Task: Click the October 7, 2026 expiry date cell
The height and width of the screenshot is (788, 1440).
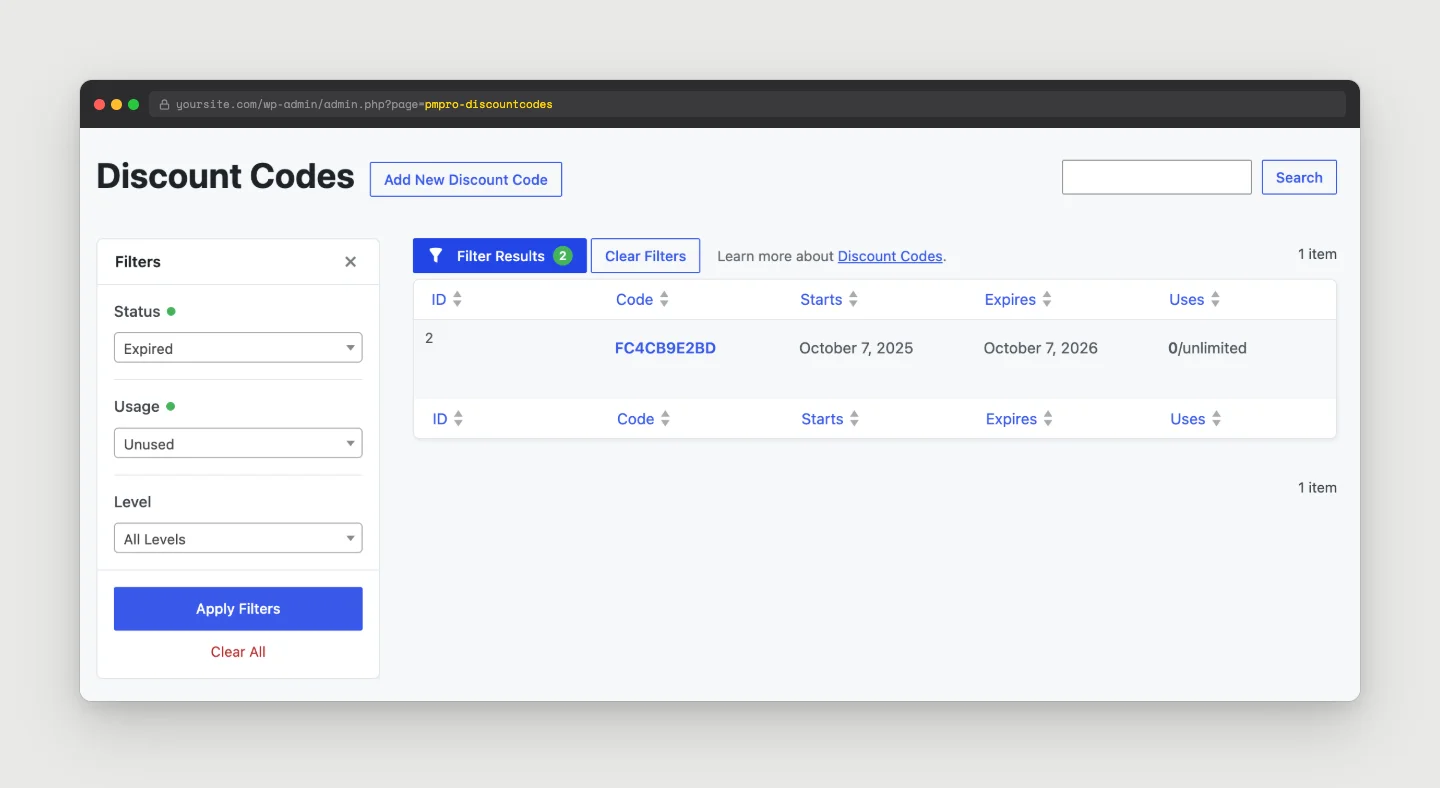Action: 1040,348
